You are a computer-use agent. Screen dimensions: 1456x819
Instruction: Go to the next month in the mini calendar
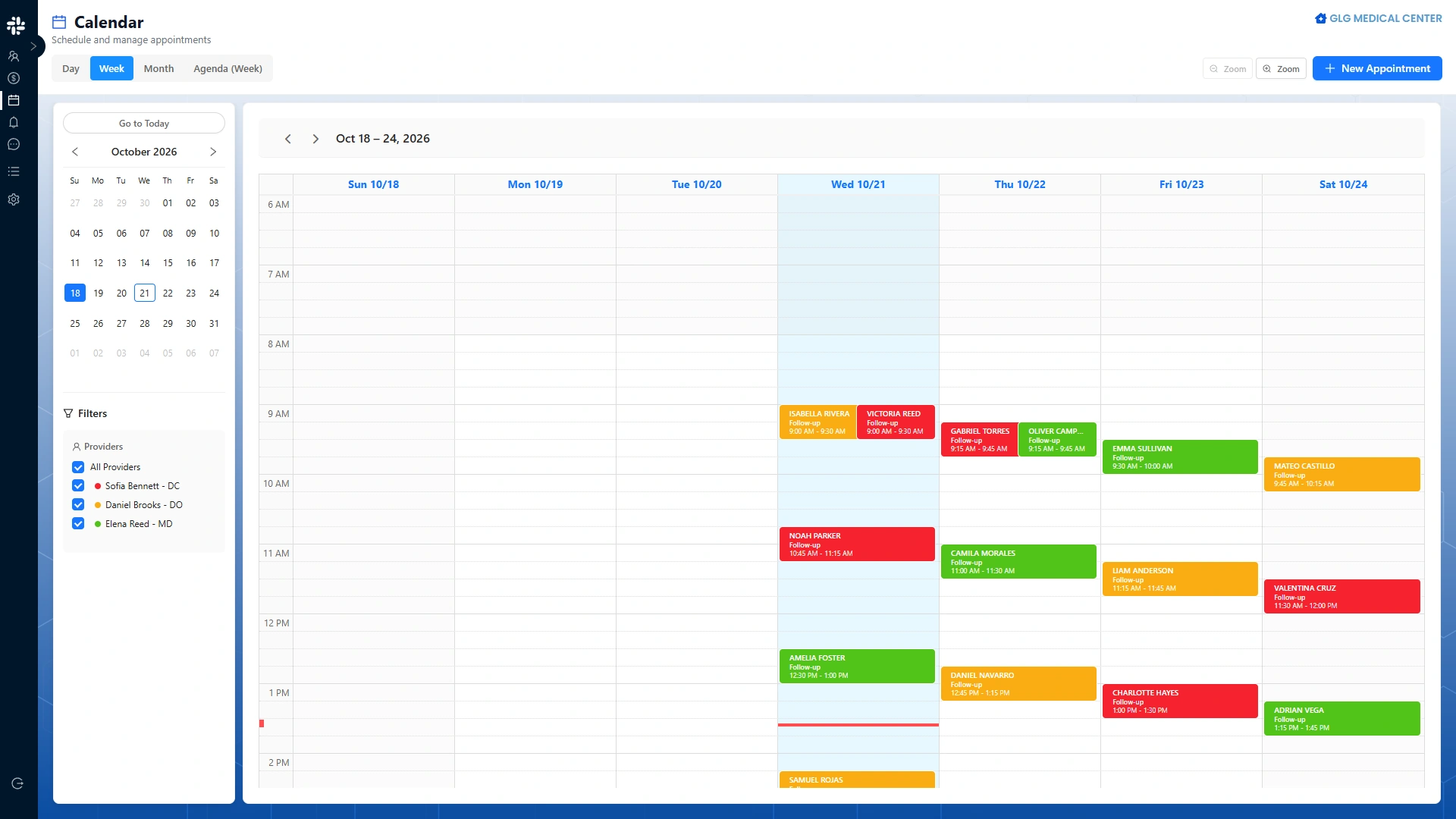pyautogui.click(x=213, y=152)
